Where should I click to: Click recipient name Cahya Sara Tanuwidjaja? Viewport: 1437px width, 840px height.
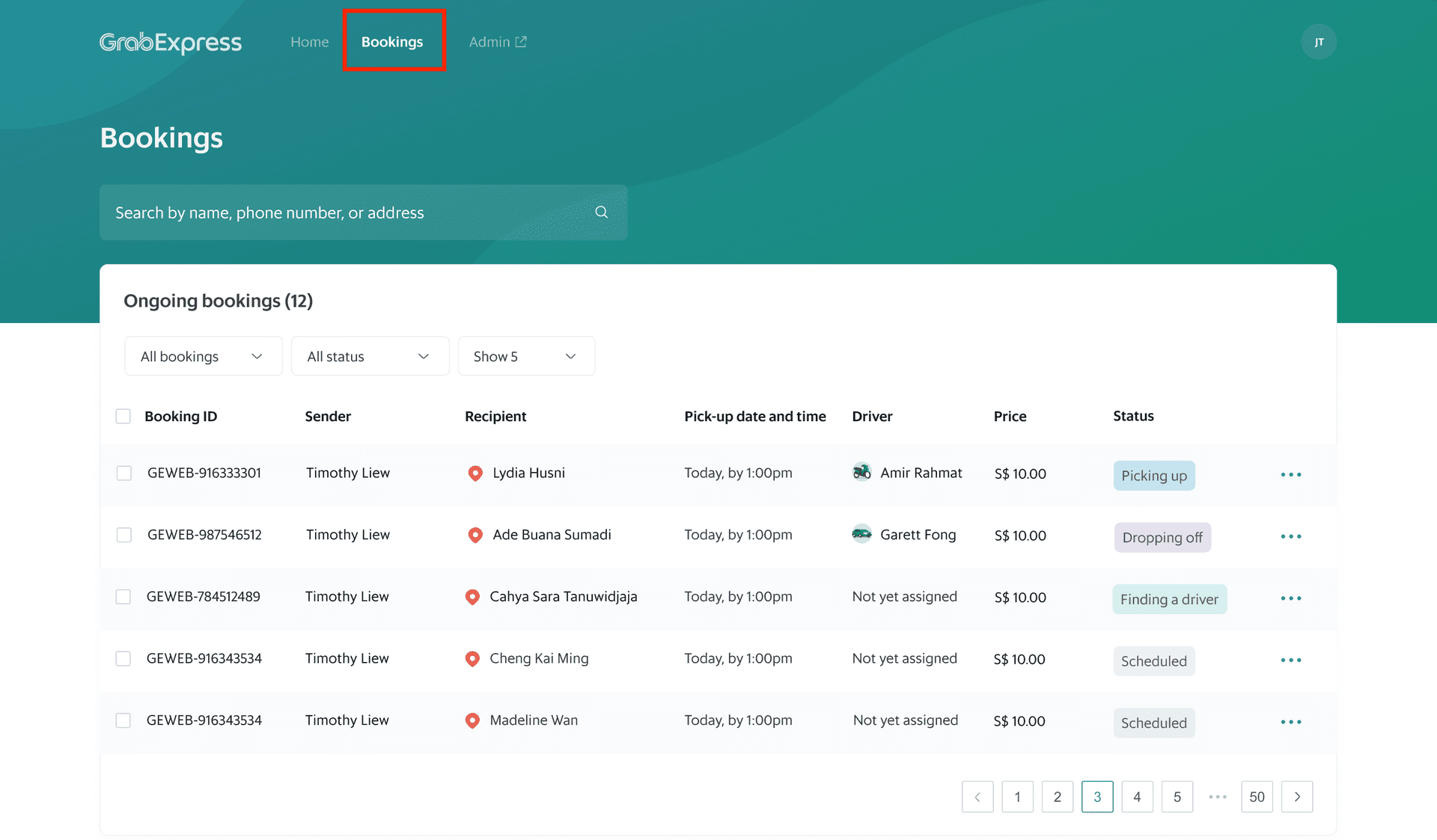point(563,597)
